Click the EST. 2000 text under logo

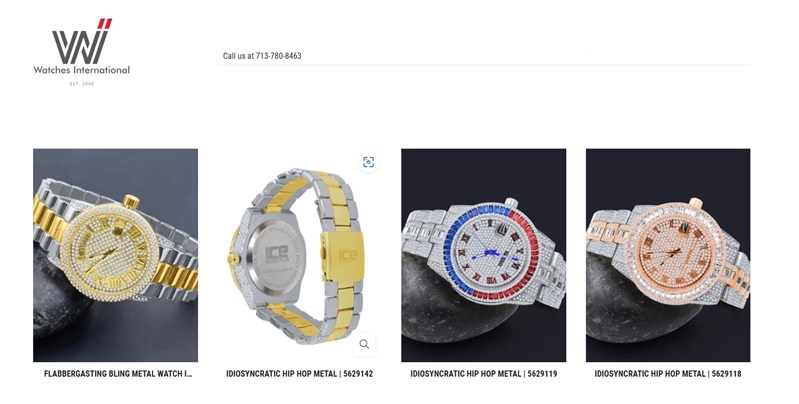point(82,84)
